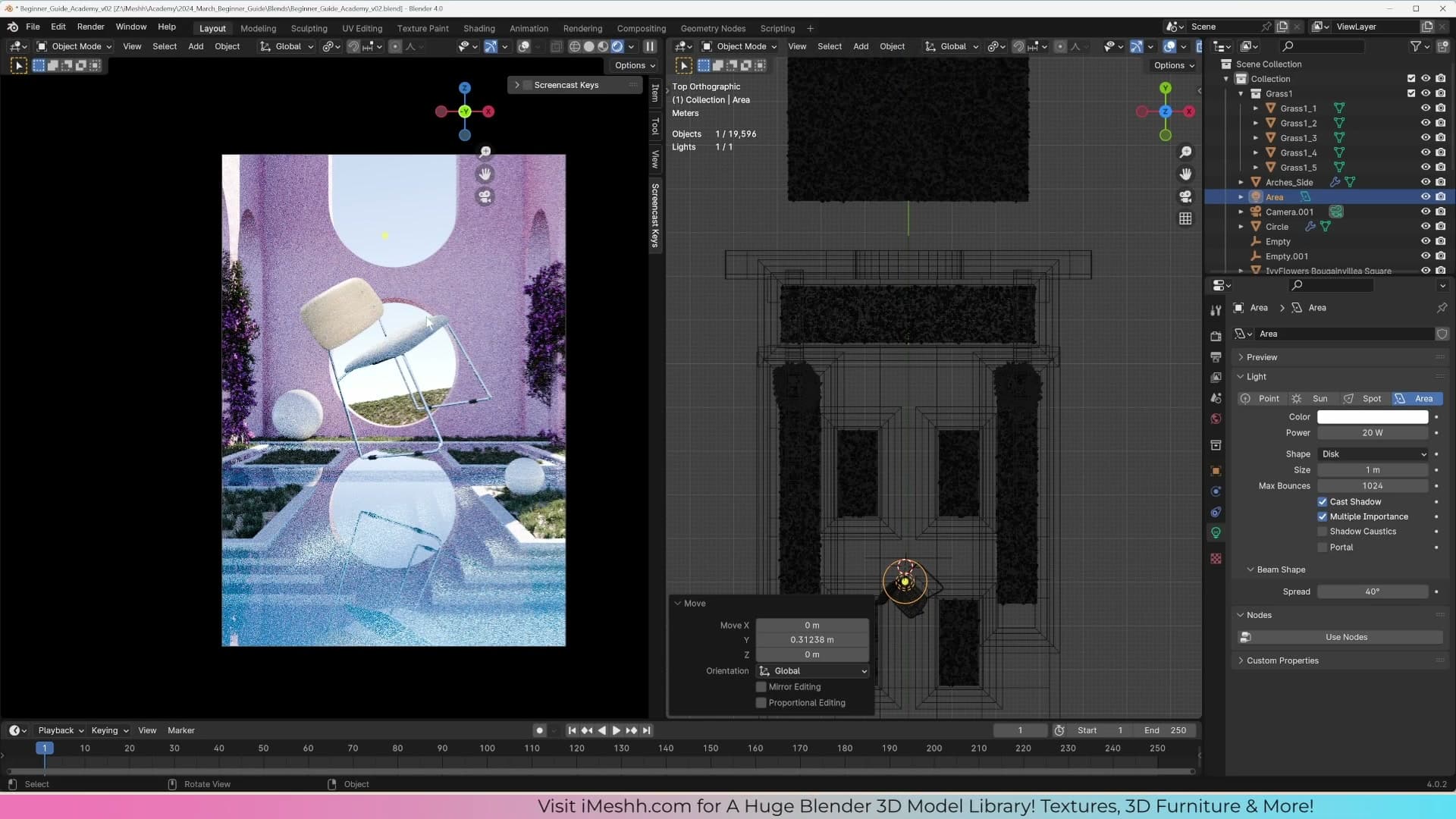Open the Scripting workspace tab
The width and height of the screenshot is (1456, 819).
click(777, 28)
